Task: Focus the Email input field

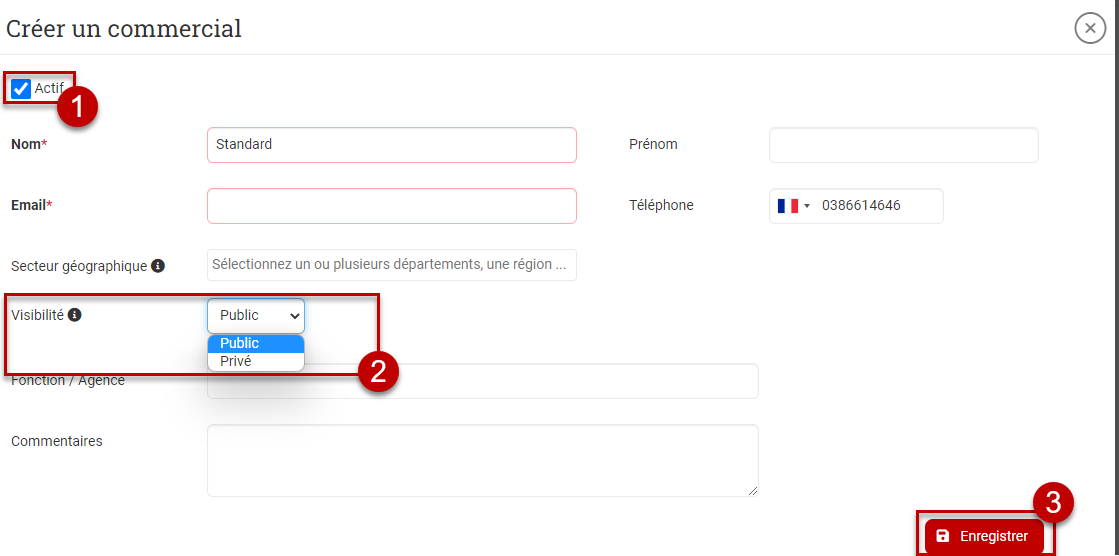Action: tap(392, 206)
